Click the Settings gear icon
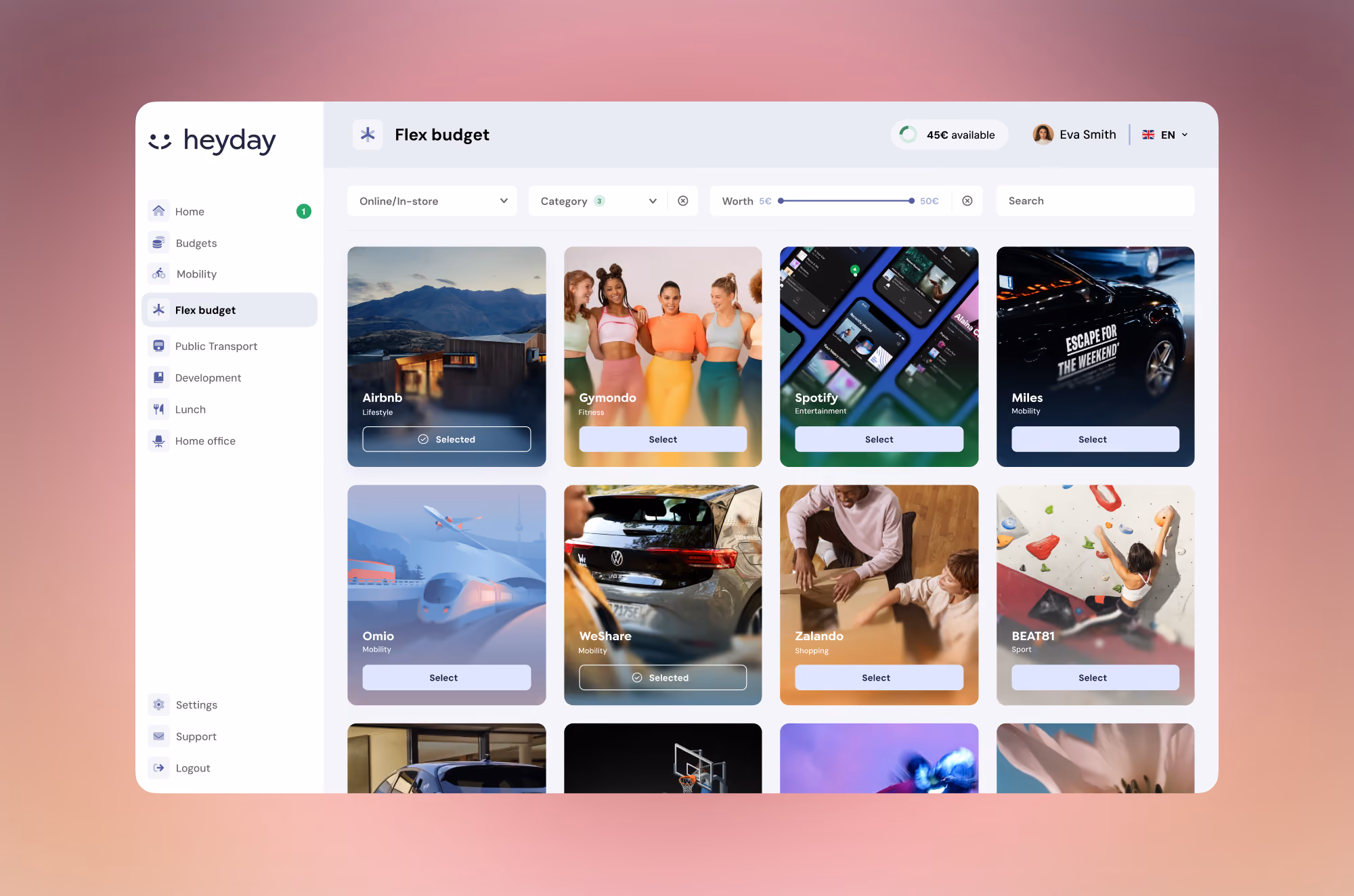The height and width of the screenshot is (896, 1354). click(x=158, y=704)
